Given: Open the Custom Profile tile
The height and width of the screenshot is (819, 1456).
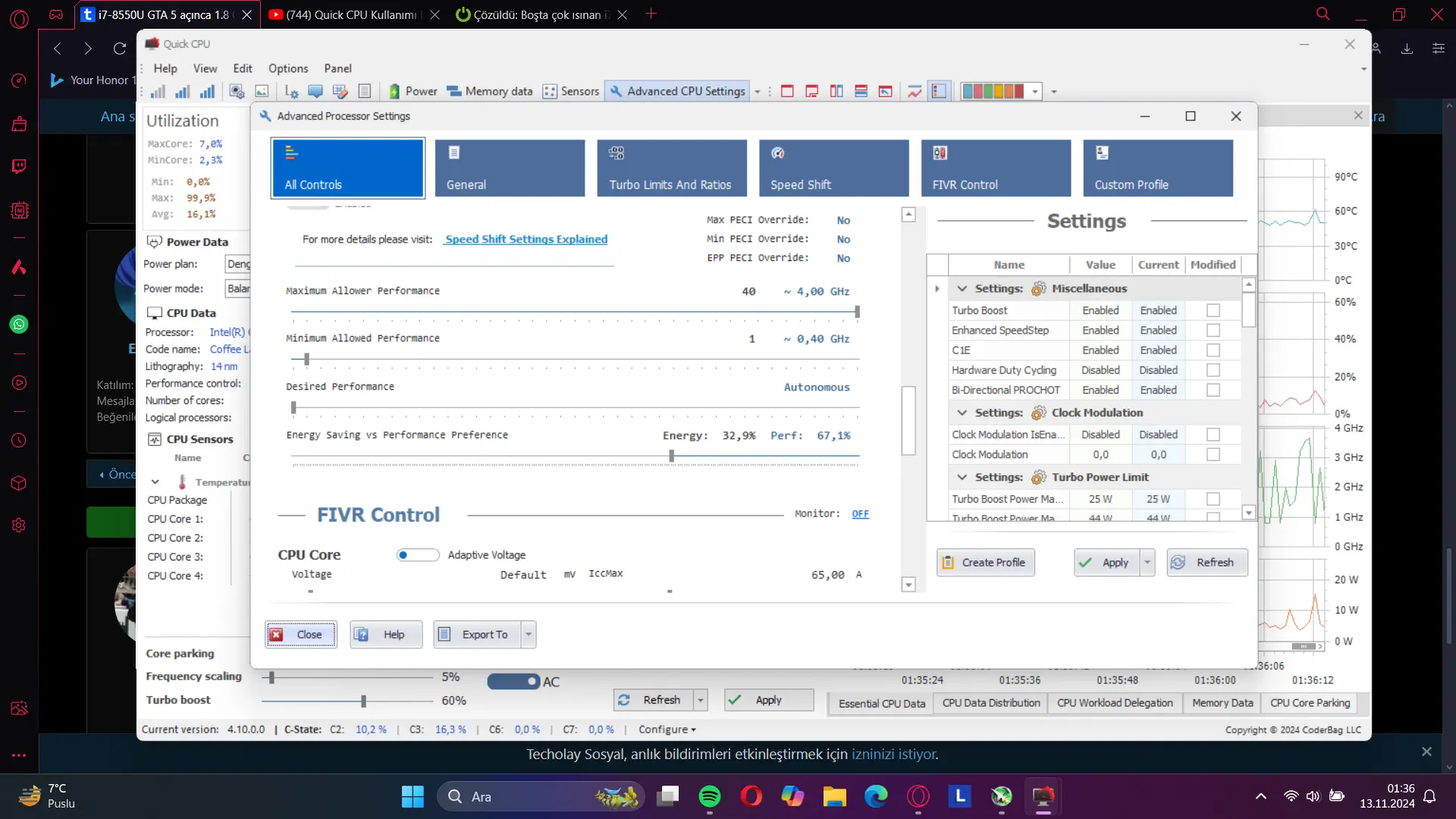Looking at the screenshot, I should click(1158, 168).
